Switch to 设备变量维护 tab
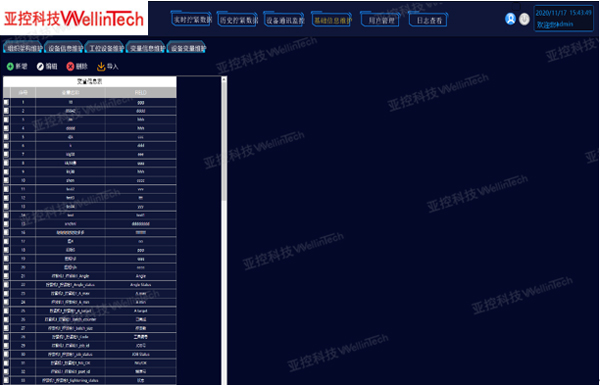Screen dimensions: 600x385 point(188,48)
